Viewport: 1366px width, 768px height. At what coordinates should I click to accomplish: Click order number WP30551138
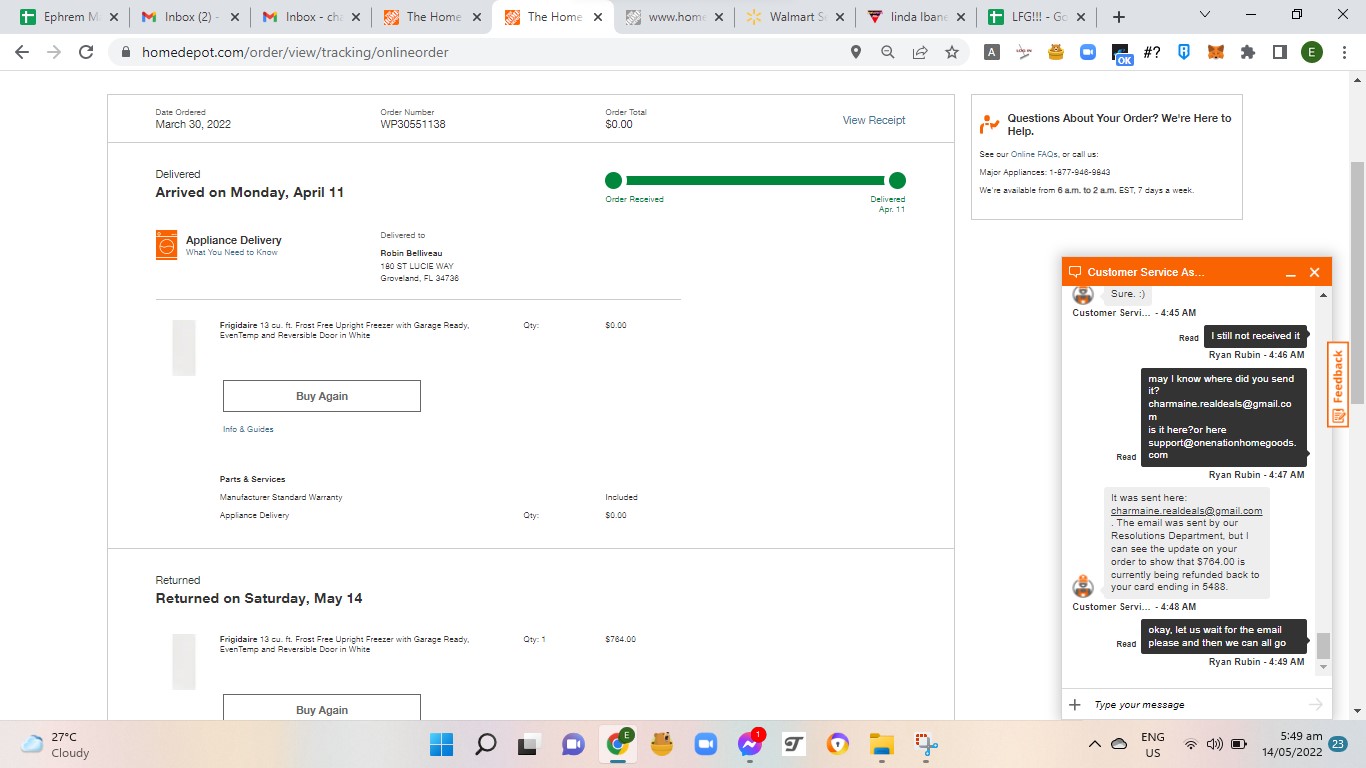pyautogui.click(x=413, y=124)
